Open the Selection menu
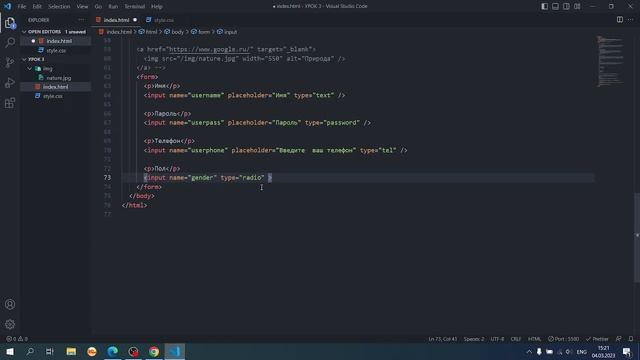640x360 pixels. click(x=59, y=7)
